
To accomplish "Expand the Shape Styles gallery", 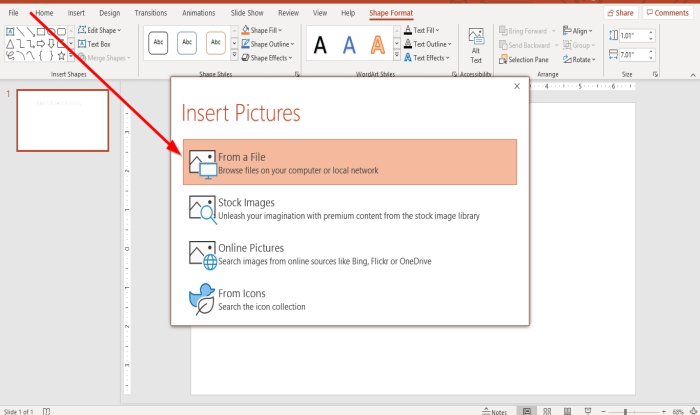I will 234,55.
